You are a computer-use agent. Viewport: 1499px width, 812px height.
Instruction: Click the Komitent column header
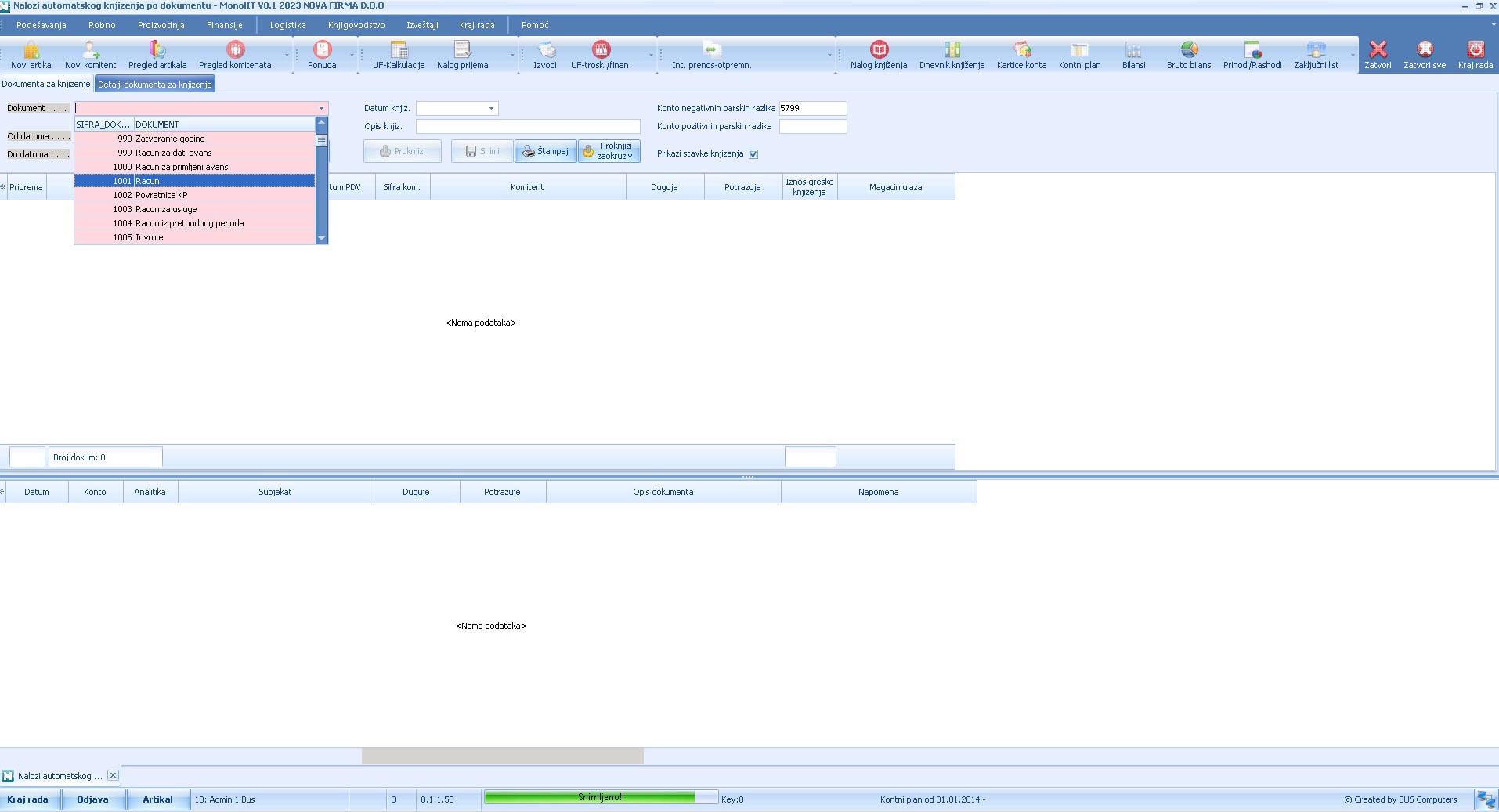(527, 187)
